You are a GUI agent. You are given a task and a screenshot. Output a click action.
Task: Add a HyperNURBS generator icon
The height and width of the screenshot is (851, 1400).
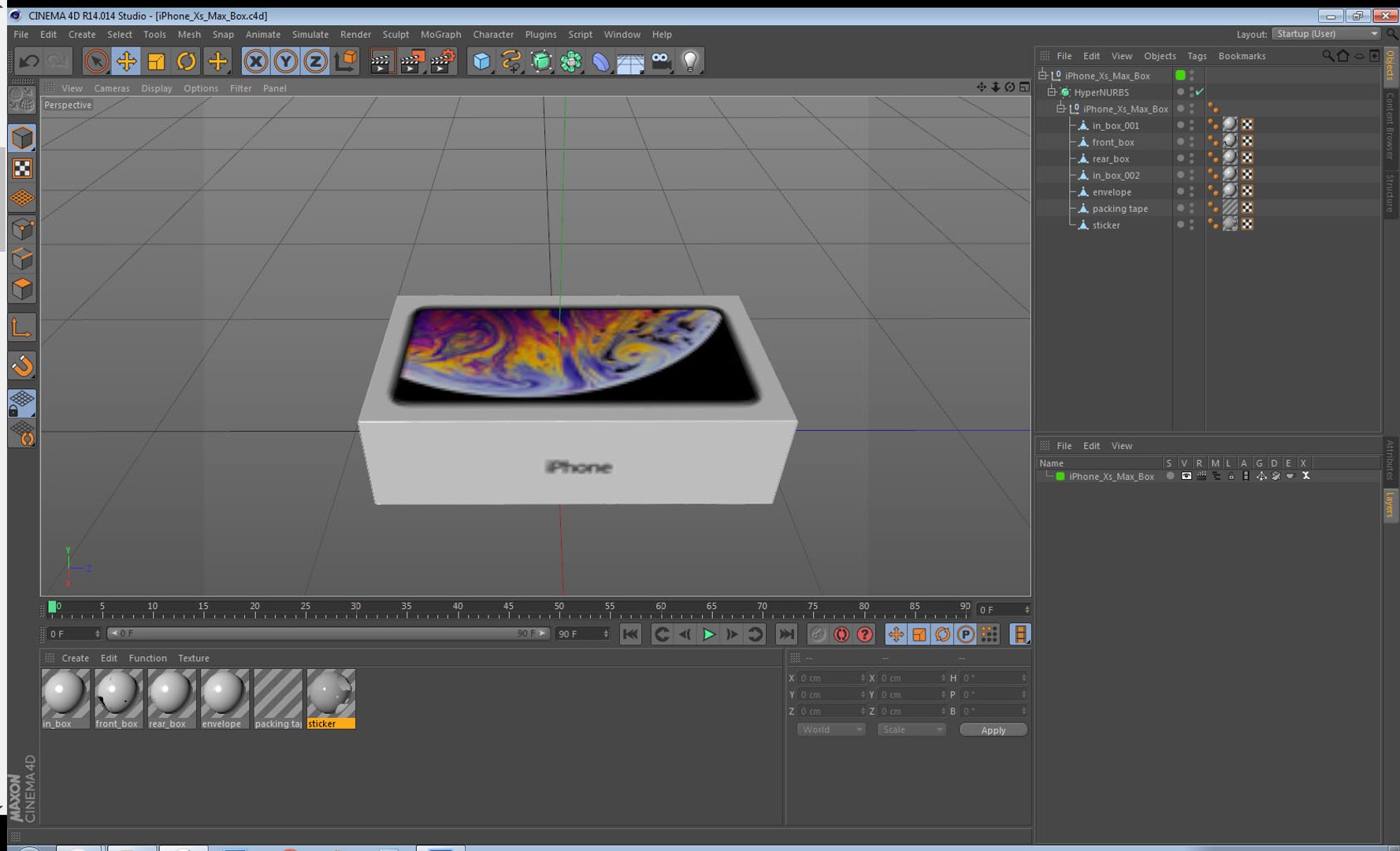pos(541,61)
